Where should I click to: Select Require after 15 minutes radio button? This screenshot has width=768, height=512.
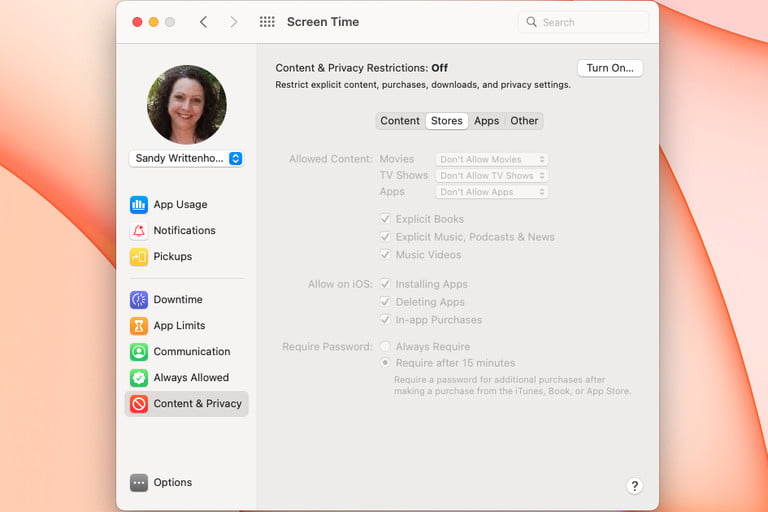pos(385,363)
